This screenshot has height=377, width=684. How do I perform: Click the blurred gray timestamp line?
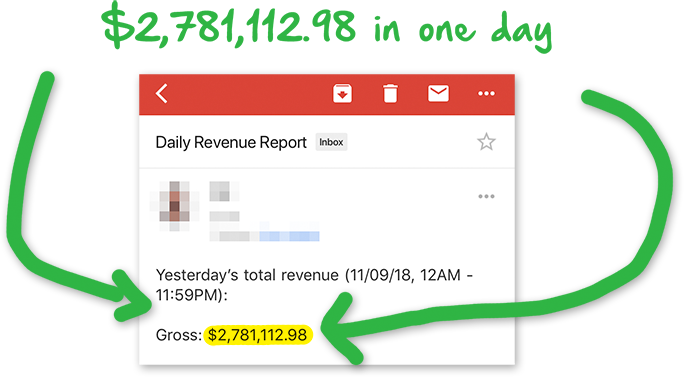(x=224, y=216)
